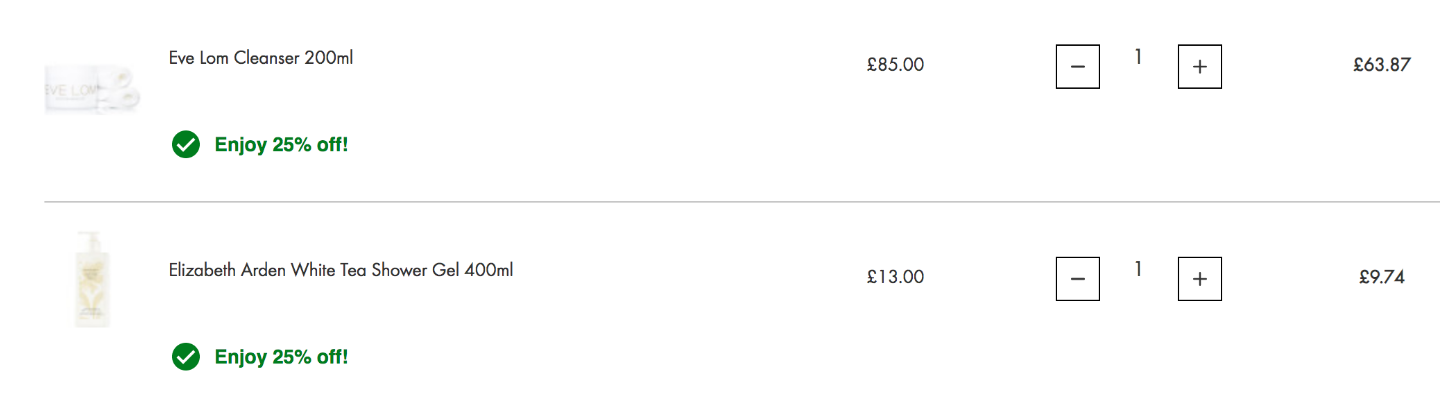Click the divider line between basket items
The width and height of the screenshot is (1440, 401).
[741, 202]
